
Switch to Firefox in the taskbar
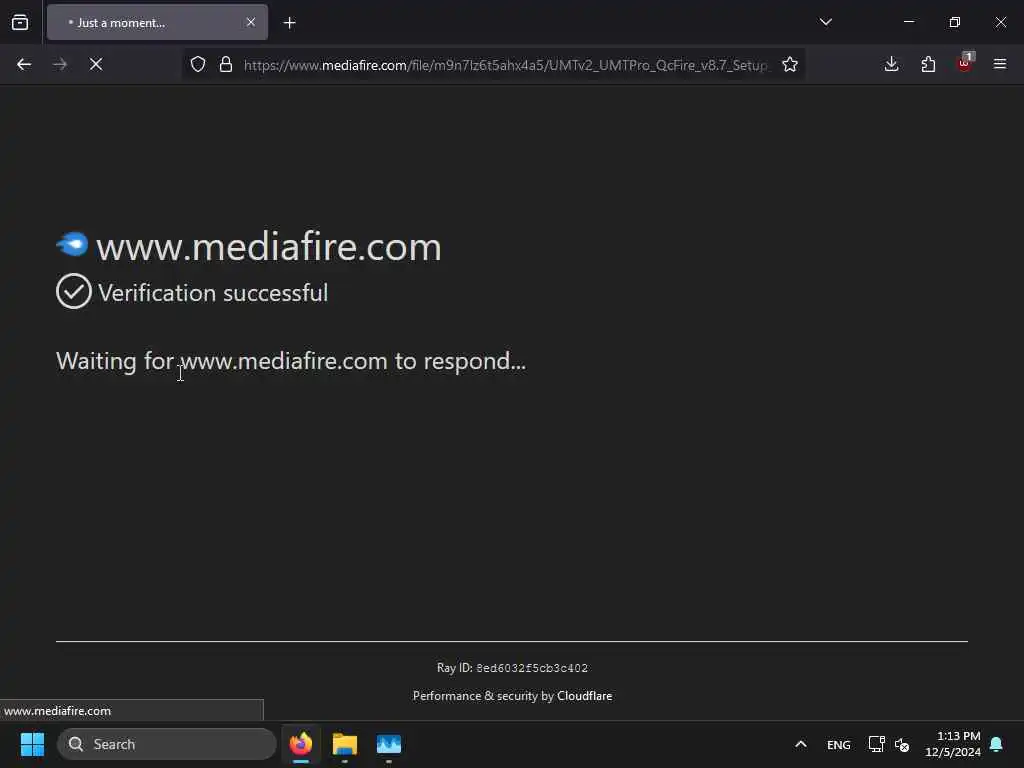[x=301, y=744]
